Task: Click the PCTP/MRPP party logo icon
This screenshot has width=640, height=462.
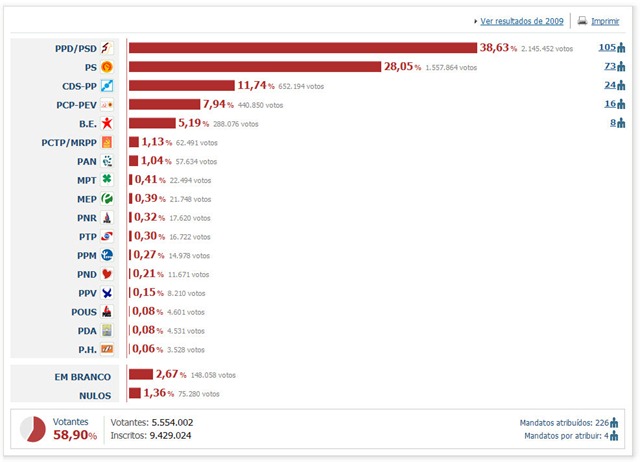Action: tap(107, 142)
